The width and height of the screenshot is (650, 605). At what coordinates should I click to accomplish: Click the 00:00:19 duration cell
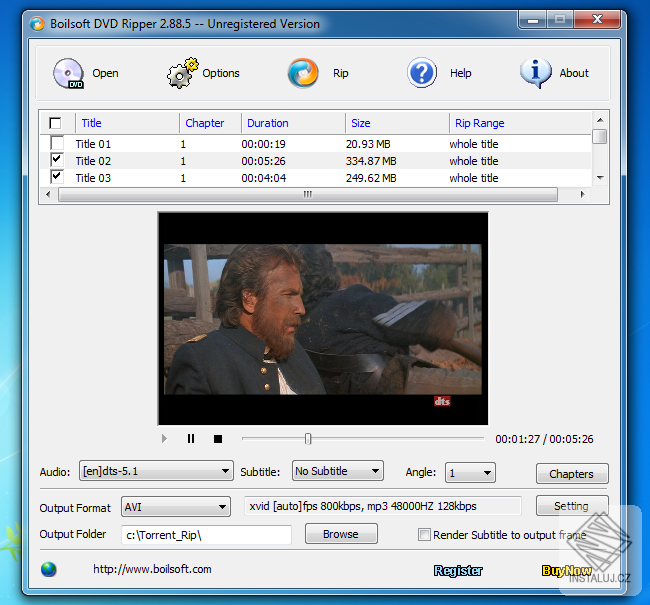(264, 144)
